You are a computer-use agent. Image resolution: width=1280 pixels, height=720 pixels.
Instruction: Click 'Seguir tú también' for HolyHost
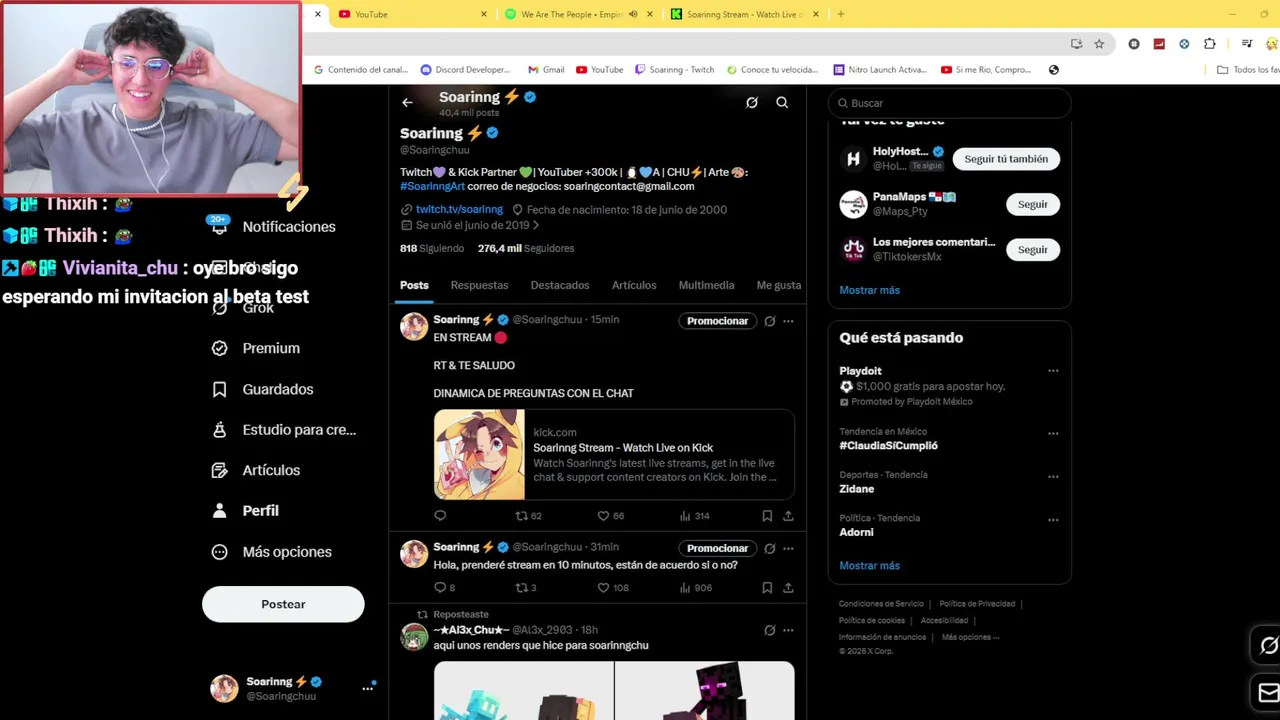tap(1006, 159)
